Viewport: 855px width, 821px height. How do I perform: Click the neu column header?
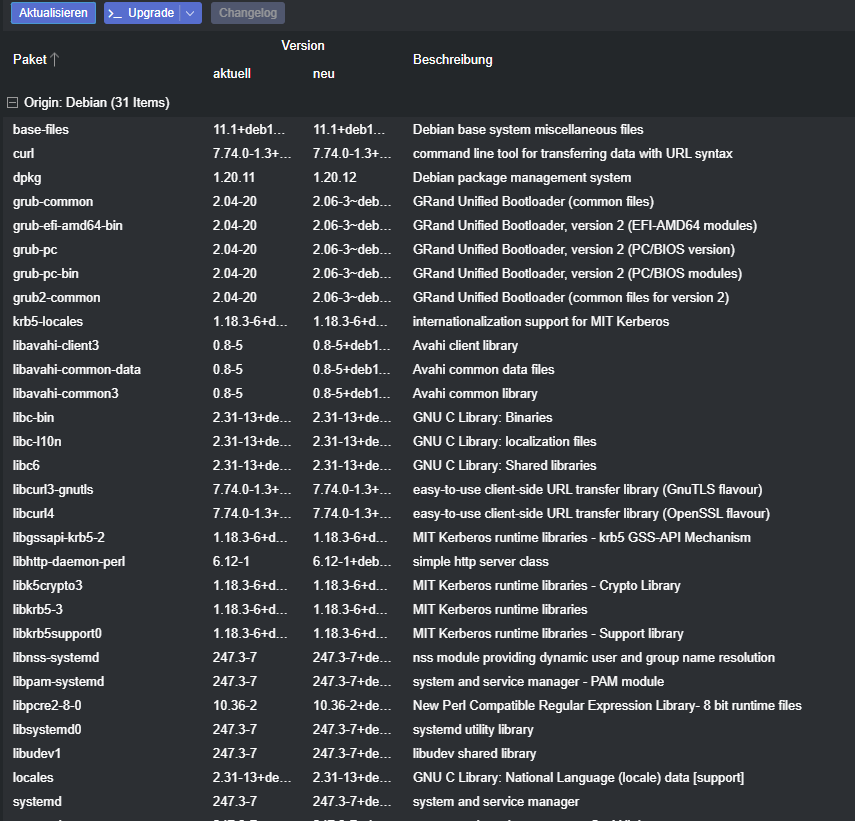pyautogui.click(x=324, y=74)
